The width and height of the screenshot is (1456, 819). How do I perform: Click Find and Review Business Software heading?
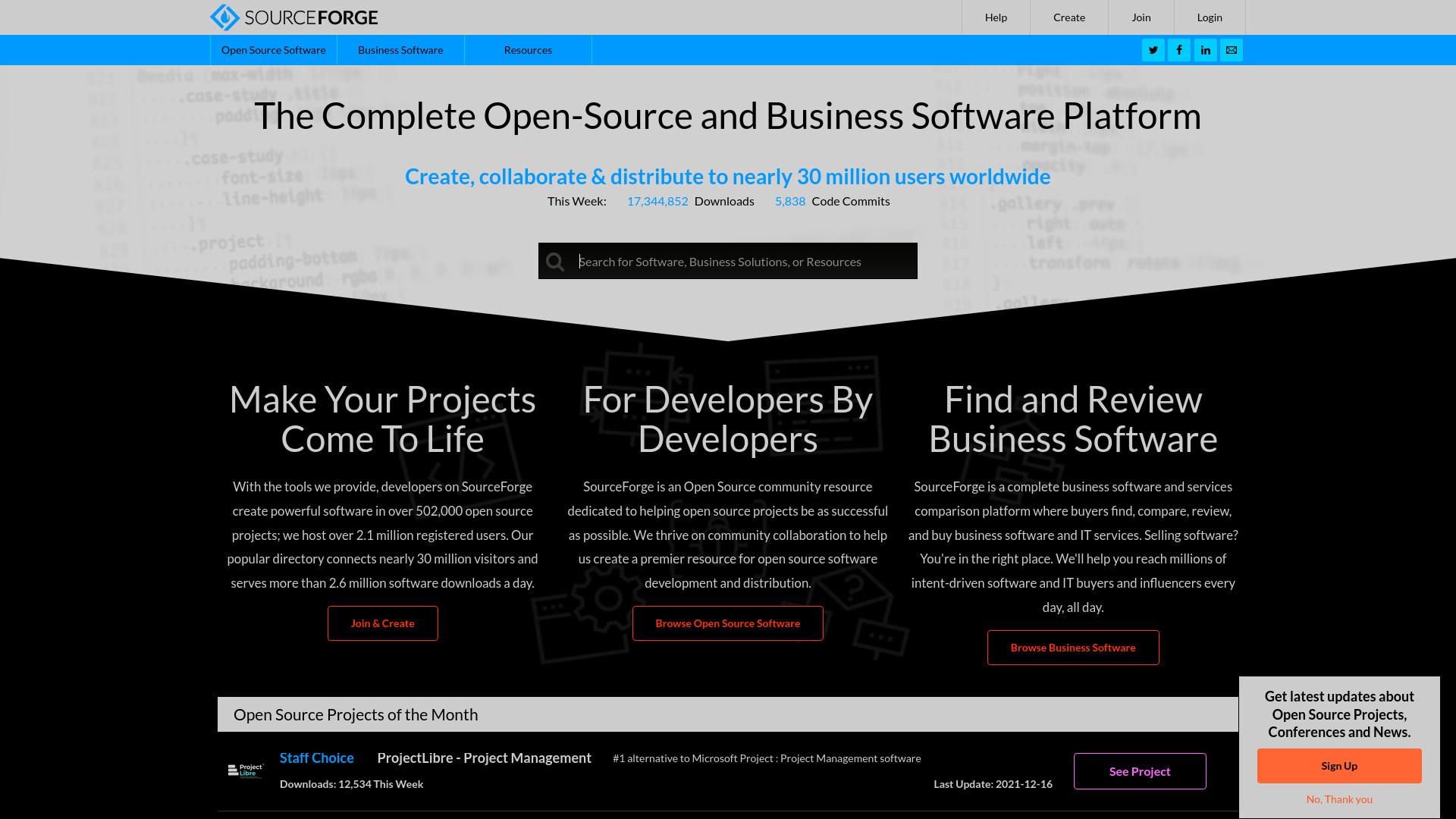click(x=1072, y=419)
